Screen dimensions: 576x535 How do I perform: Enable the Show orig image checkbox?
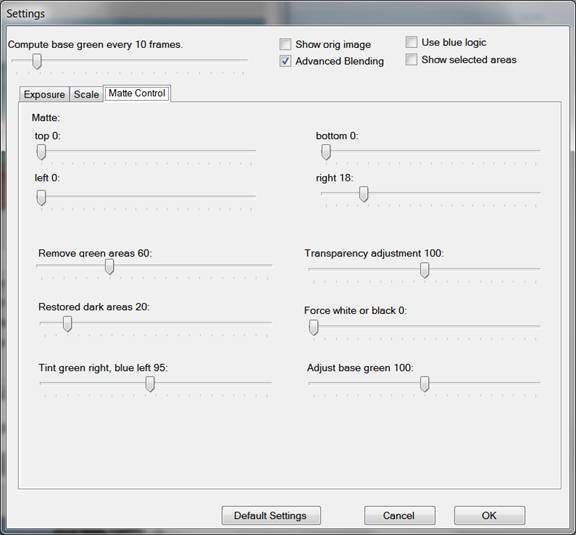tap(285, 44)
